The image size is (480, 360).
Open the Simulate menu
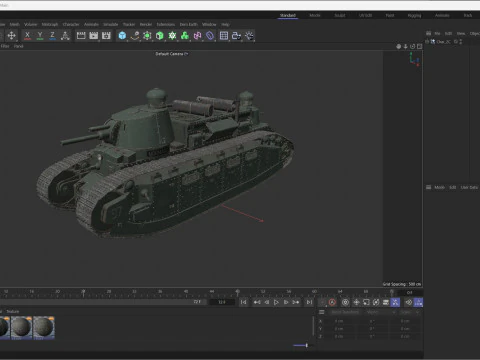click(111, 24)
